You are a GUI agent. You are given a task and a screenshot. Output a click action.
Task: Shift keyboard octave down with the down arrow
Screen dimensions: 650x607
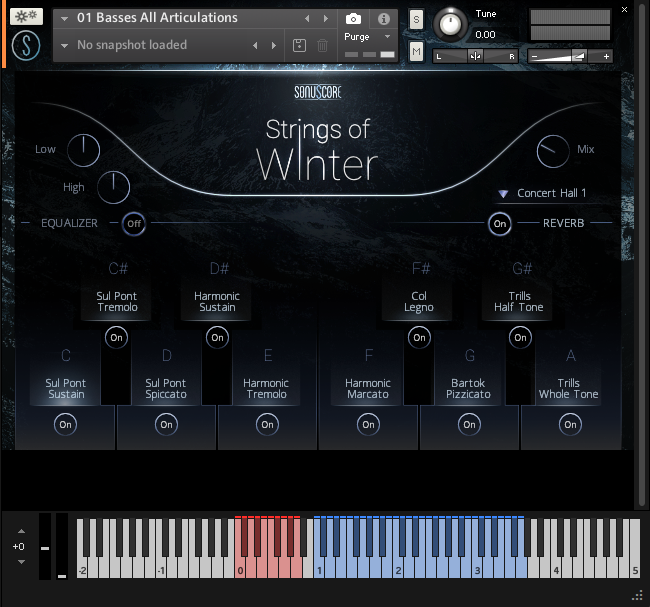tap(21, 562)
